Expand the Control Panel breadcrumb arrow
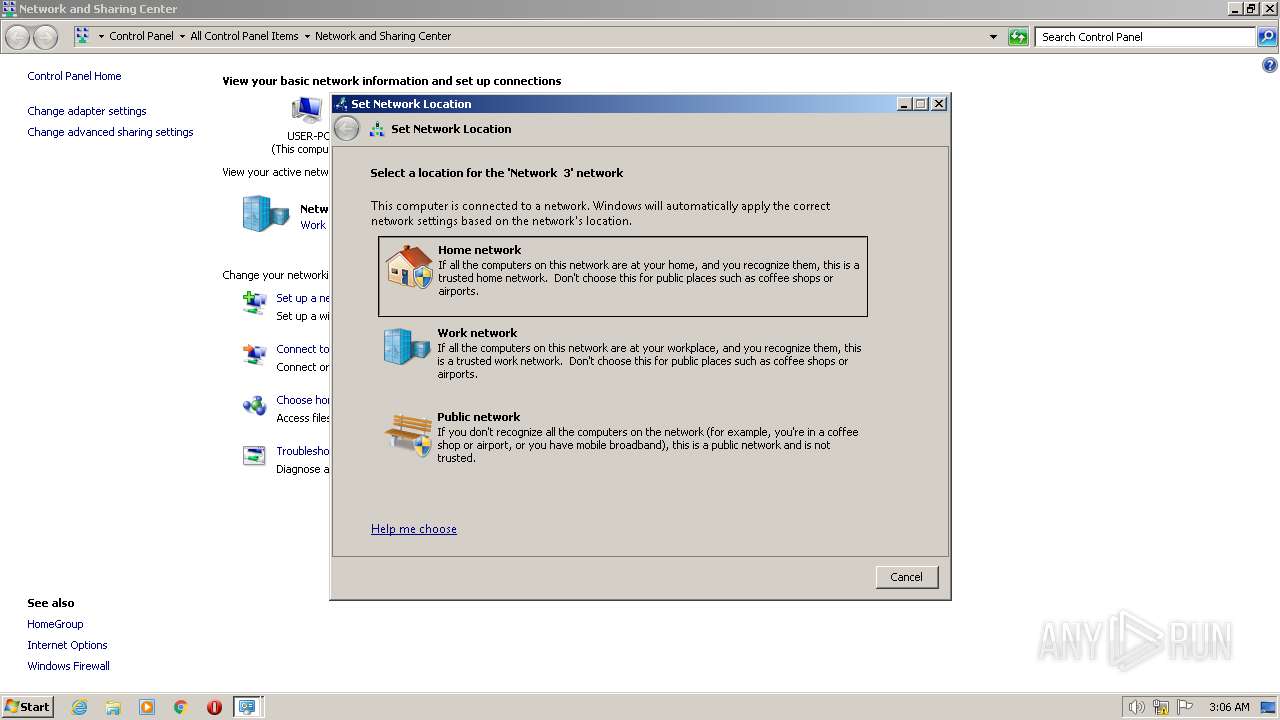 (182, 36)
